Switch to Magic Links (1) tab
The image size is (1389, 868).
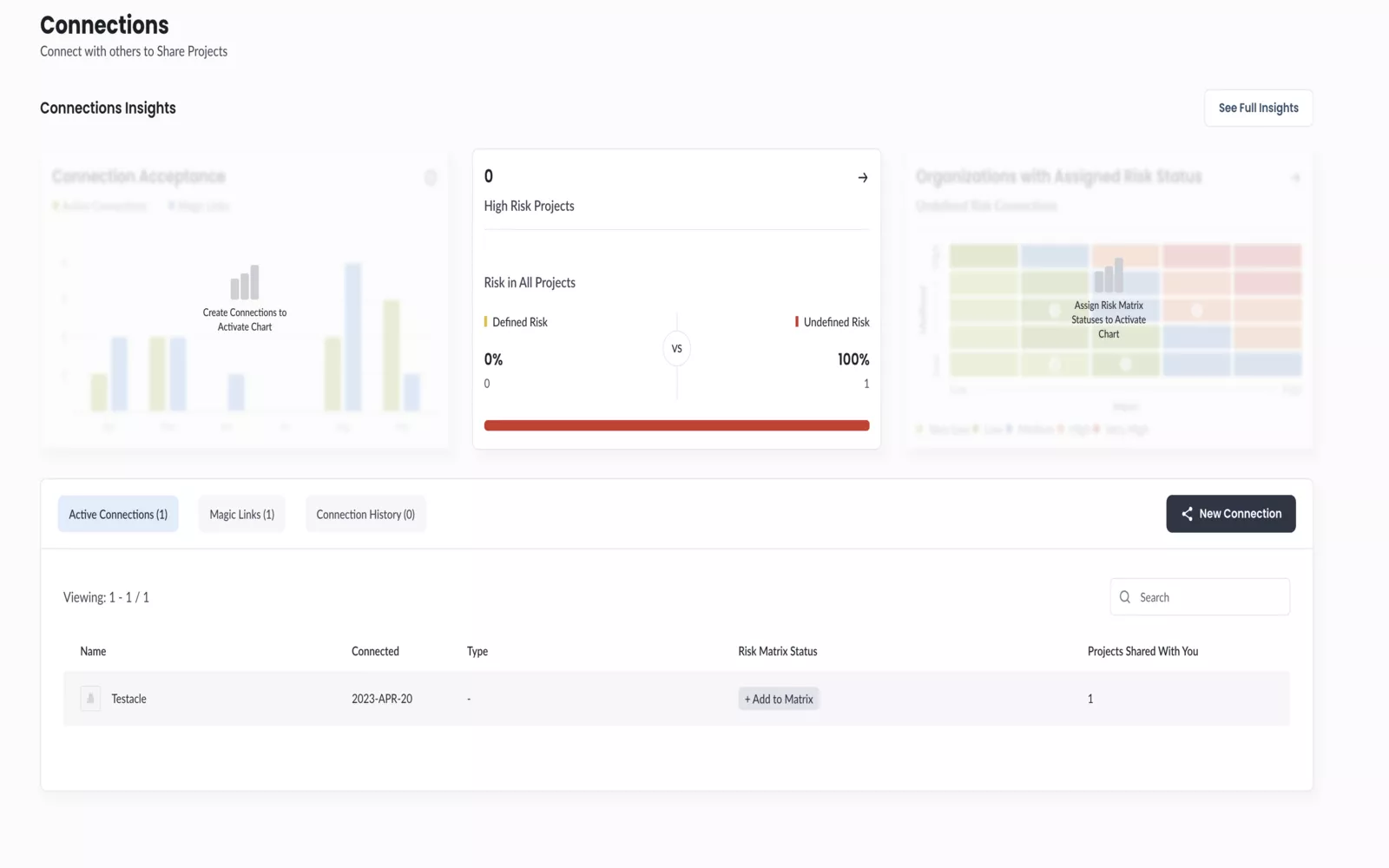pos(242,514)
